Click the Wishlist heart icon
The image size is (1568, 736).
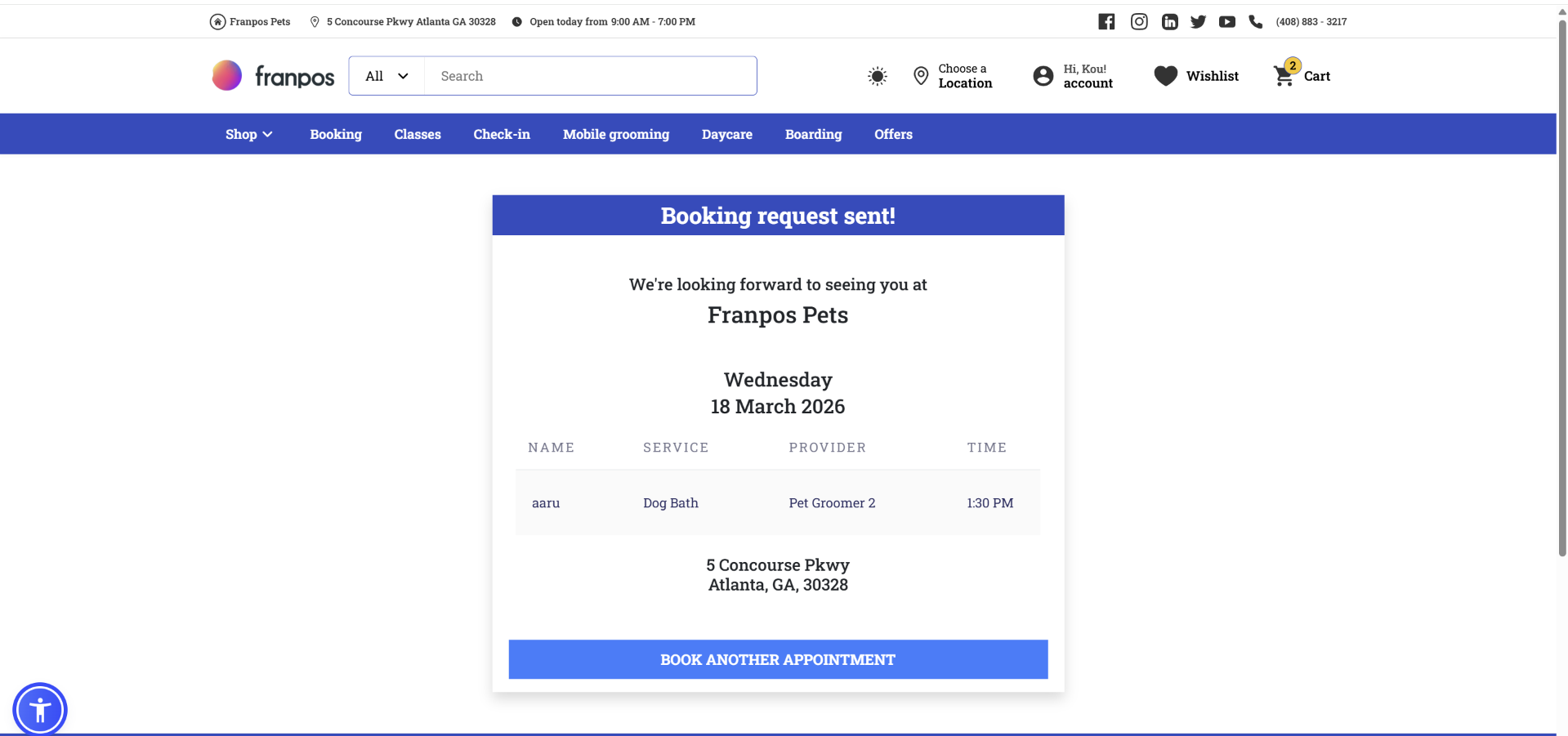pos(1165,76)
